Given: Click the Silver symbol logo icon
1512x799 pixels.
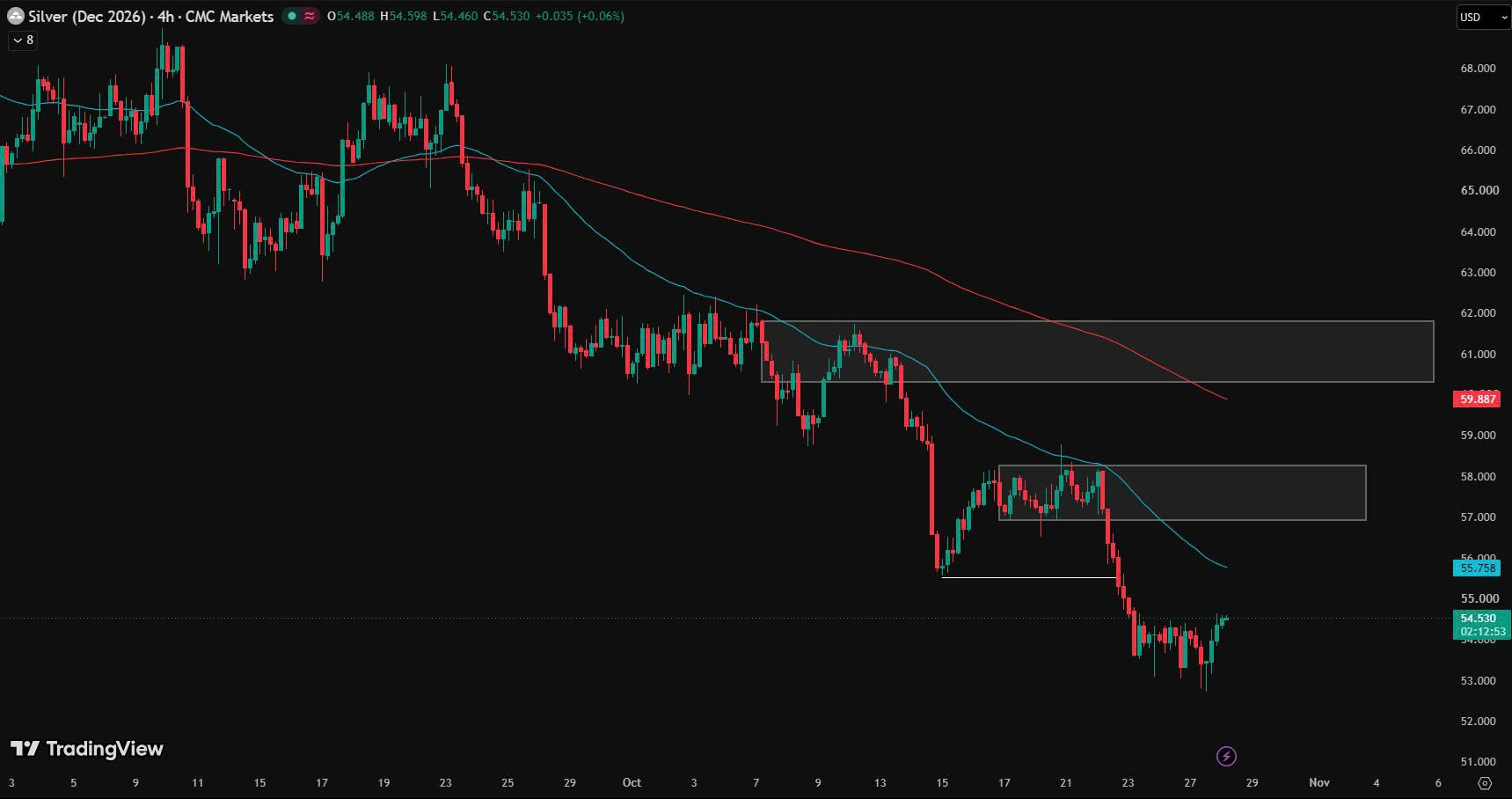Looking at the screenshot, I should (15, 16).
